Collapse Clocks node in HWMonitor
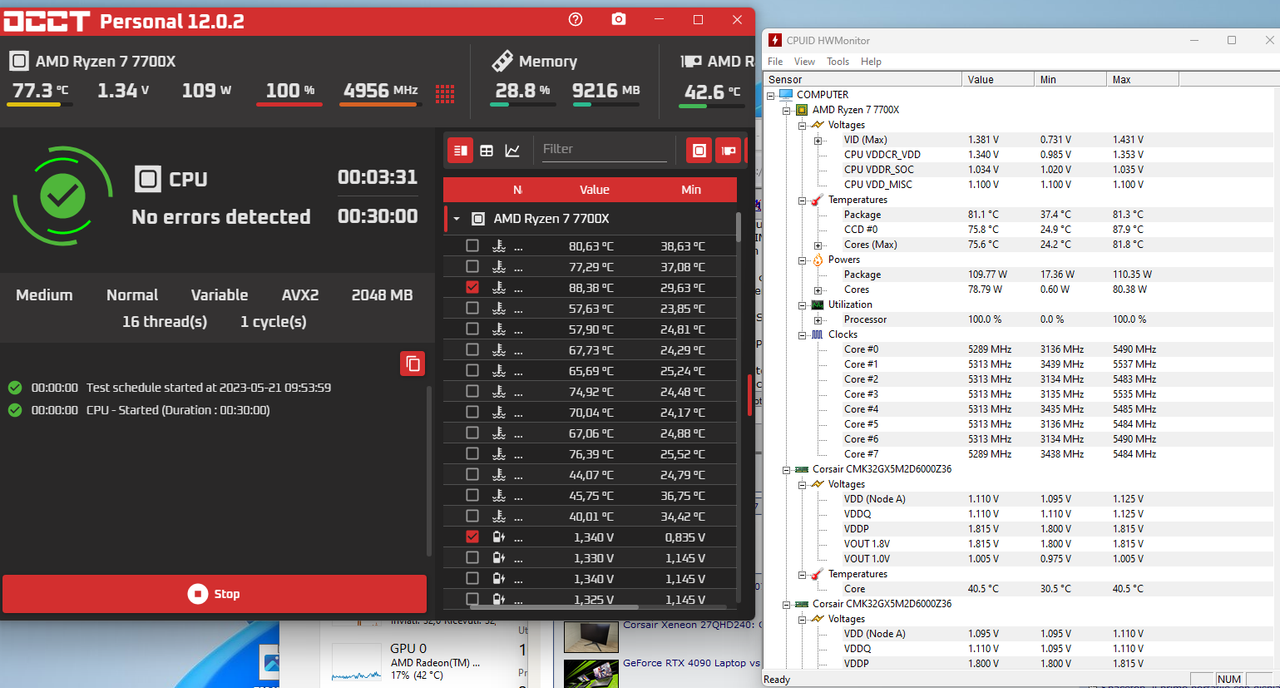Viewport: 1280px width, 688px height. (x=802, y=335)
